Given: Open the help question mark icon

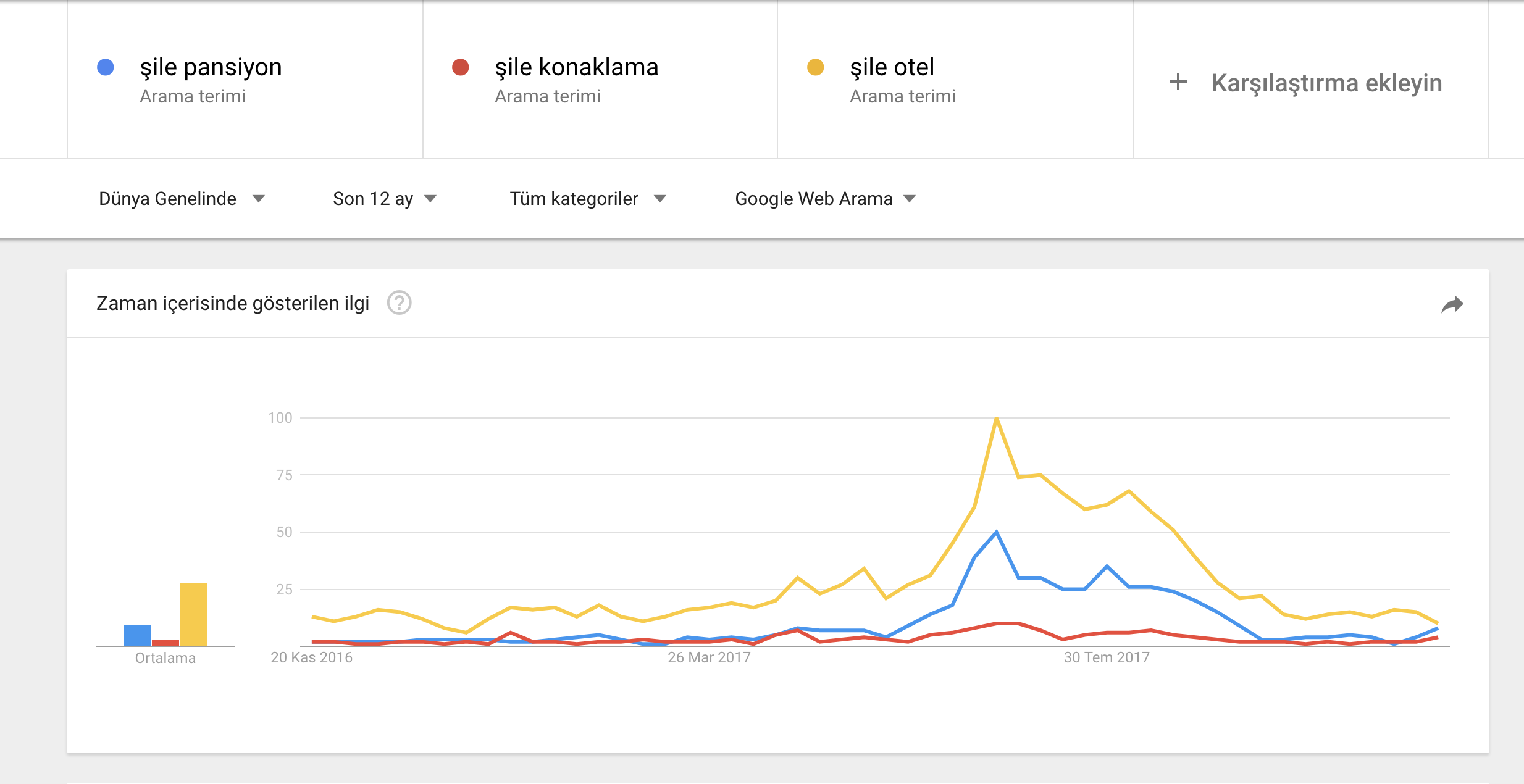Looking at the screenshot, I should click(x=399, y=303).
